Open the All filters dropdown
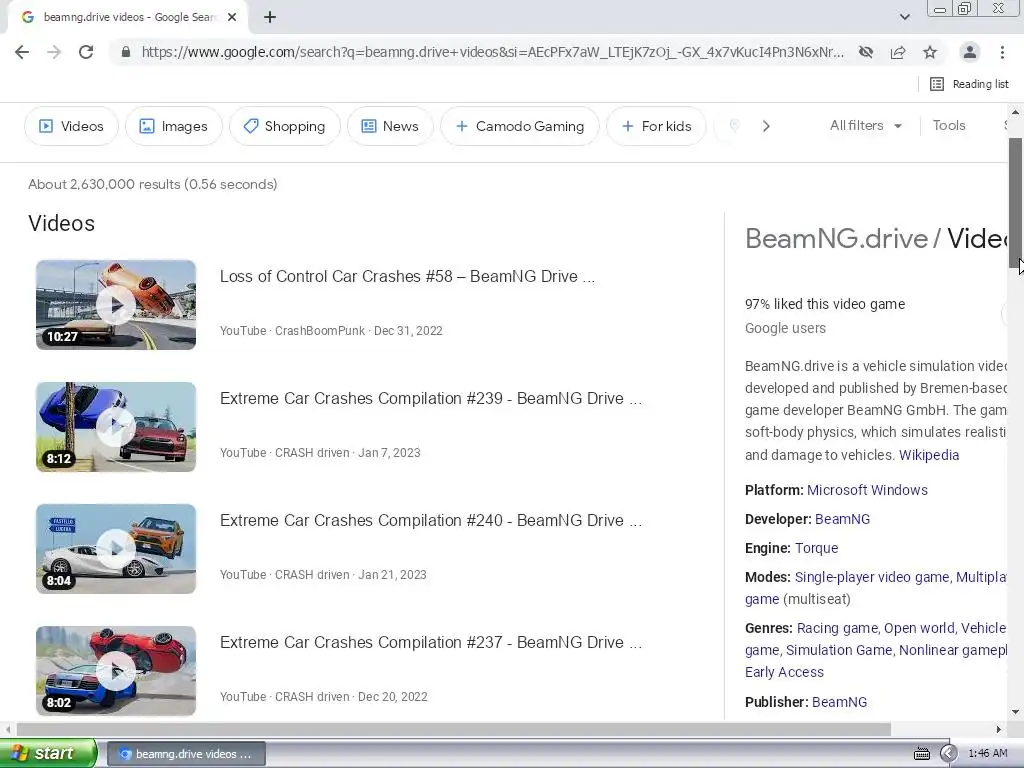 point(865,125)
